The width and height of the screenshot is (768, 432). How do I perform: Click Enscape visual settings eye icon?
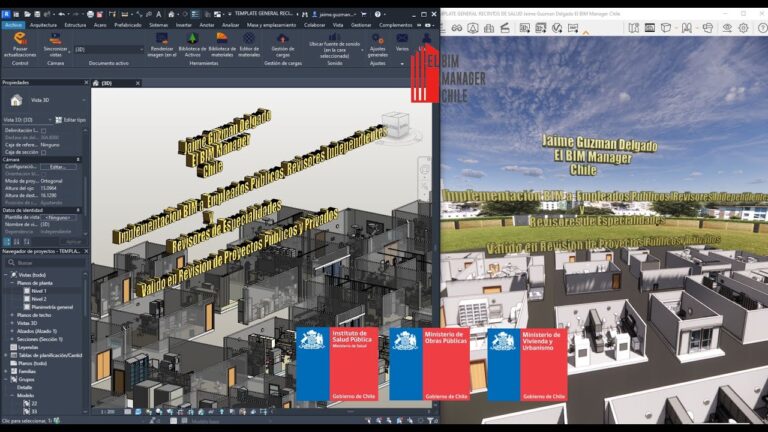pyautogui.click(x=727, y=28)
